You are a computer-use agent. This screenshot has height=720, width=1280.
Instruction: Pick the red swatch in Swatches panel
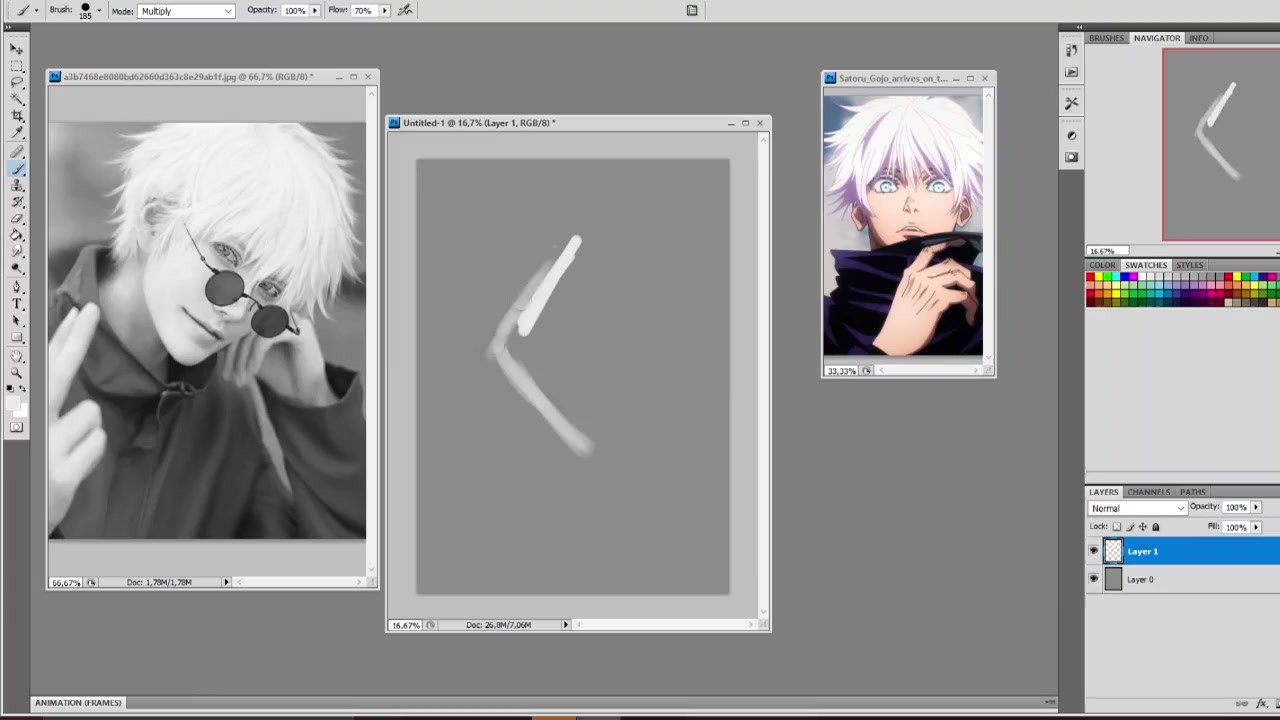1092,277
